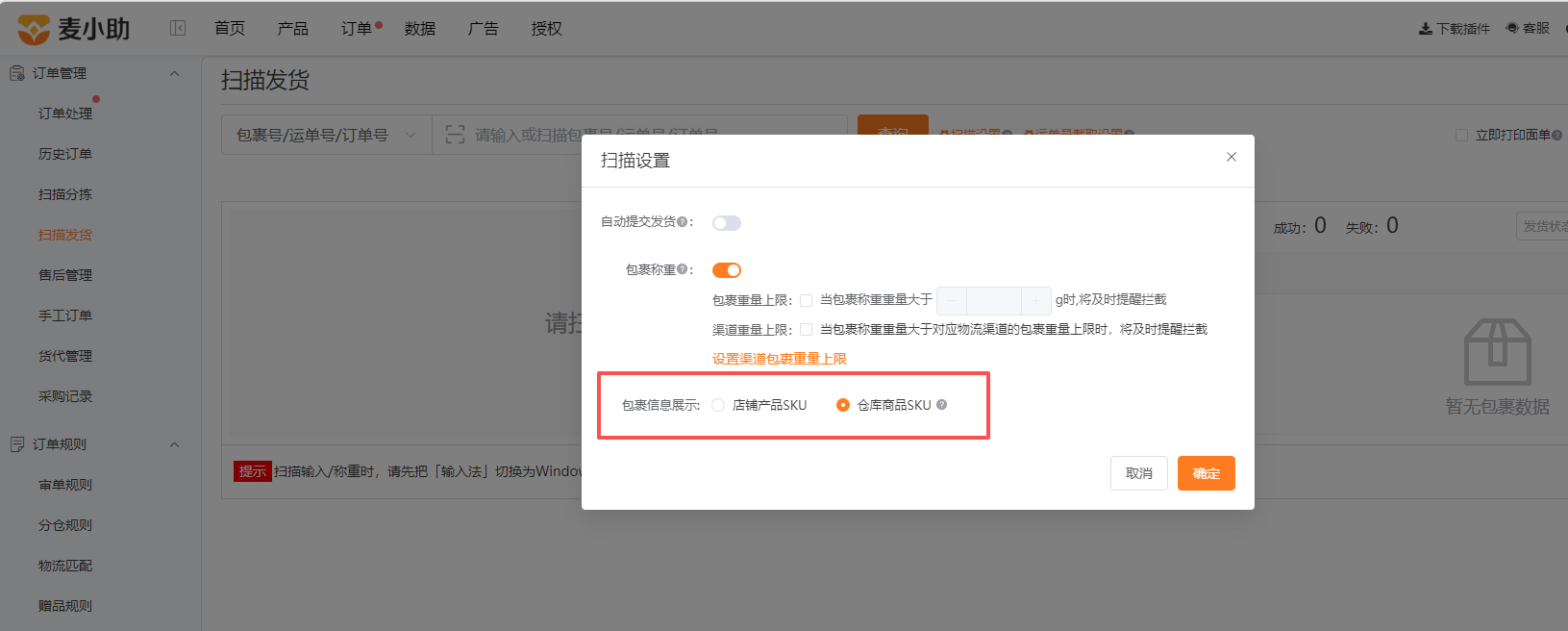
Task: Turn off the 包裹称重 switch
Action: click(727, 270)
